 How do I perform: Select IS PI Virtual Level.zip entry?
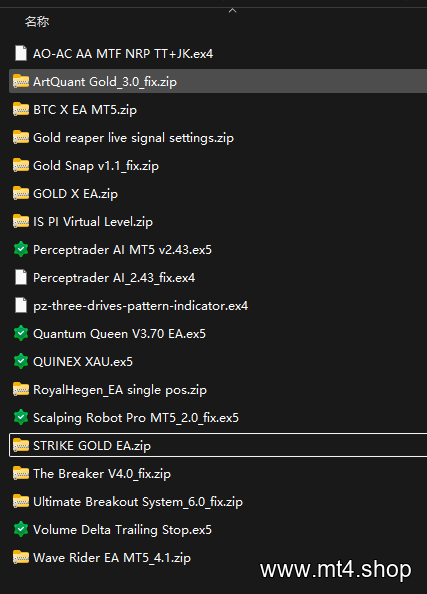(218, 222)
